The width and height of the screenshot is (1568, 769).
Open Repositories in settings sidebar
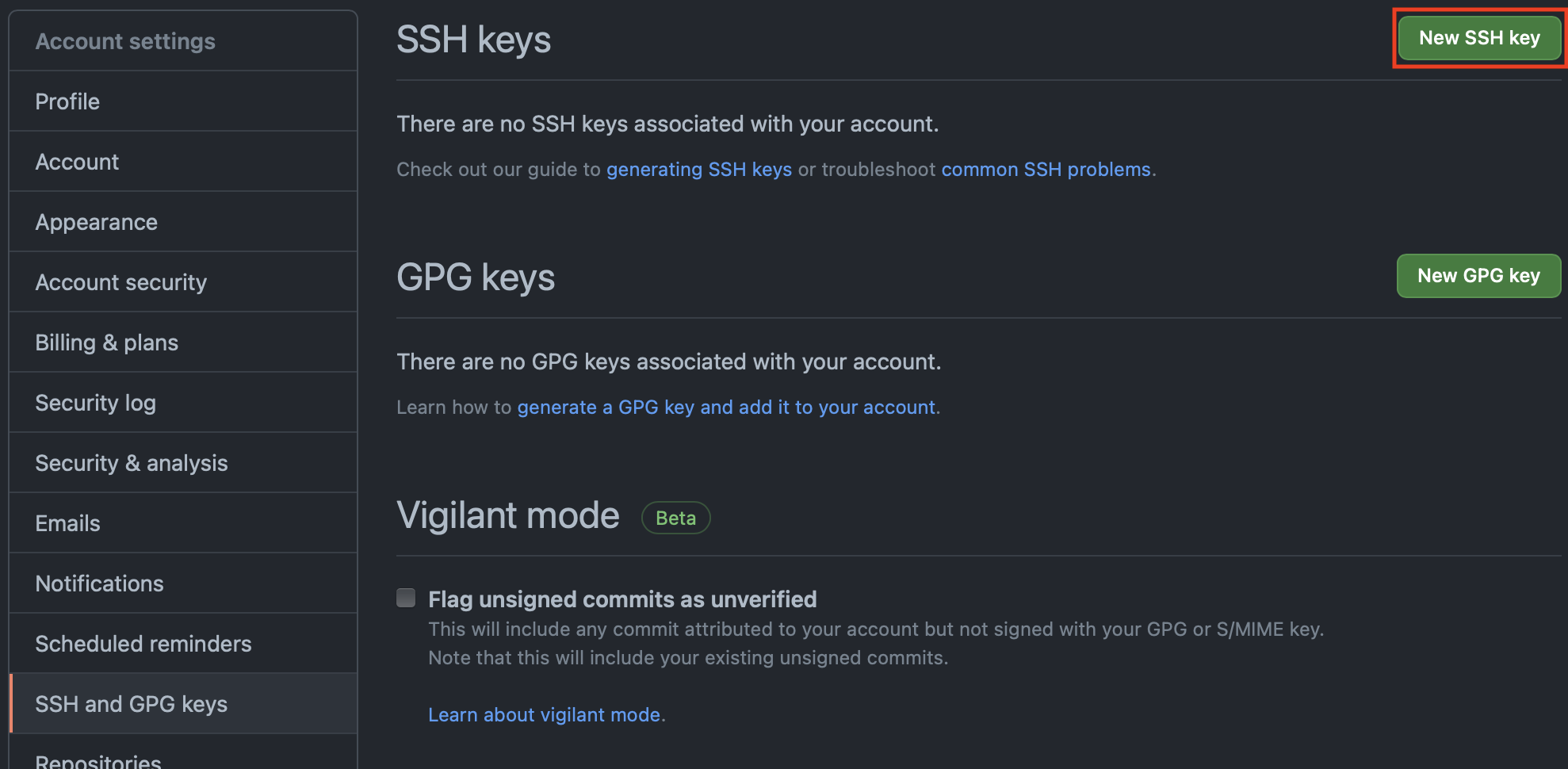click(183, 752)
